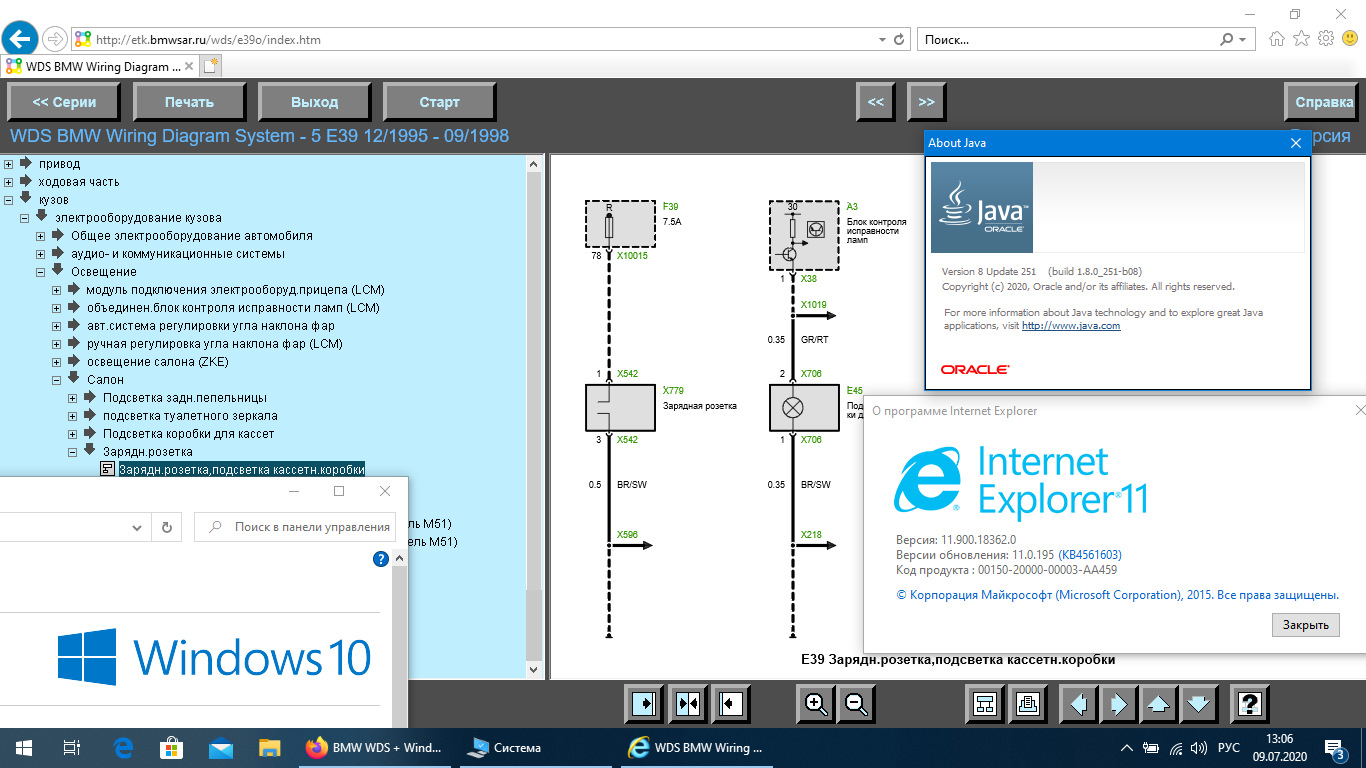Zoom out of the wiring diagram
This screenshot has height=768, width=1366.
[856, 704]
